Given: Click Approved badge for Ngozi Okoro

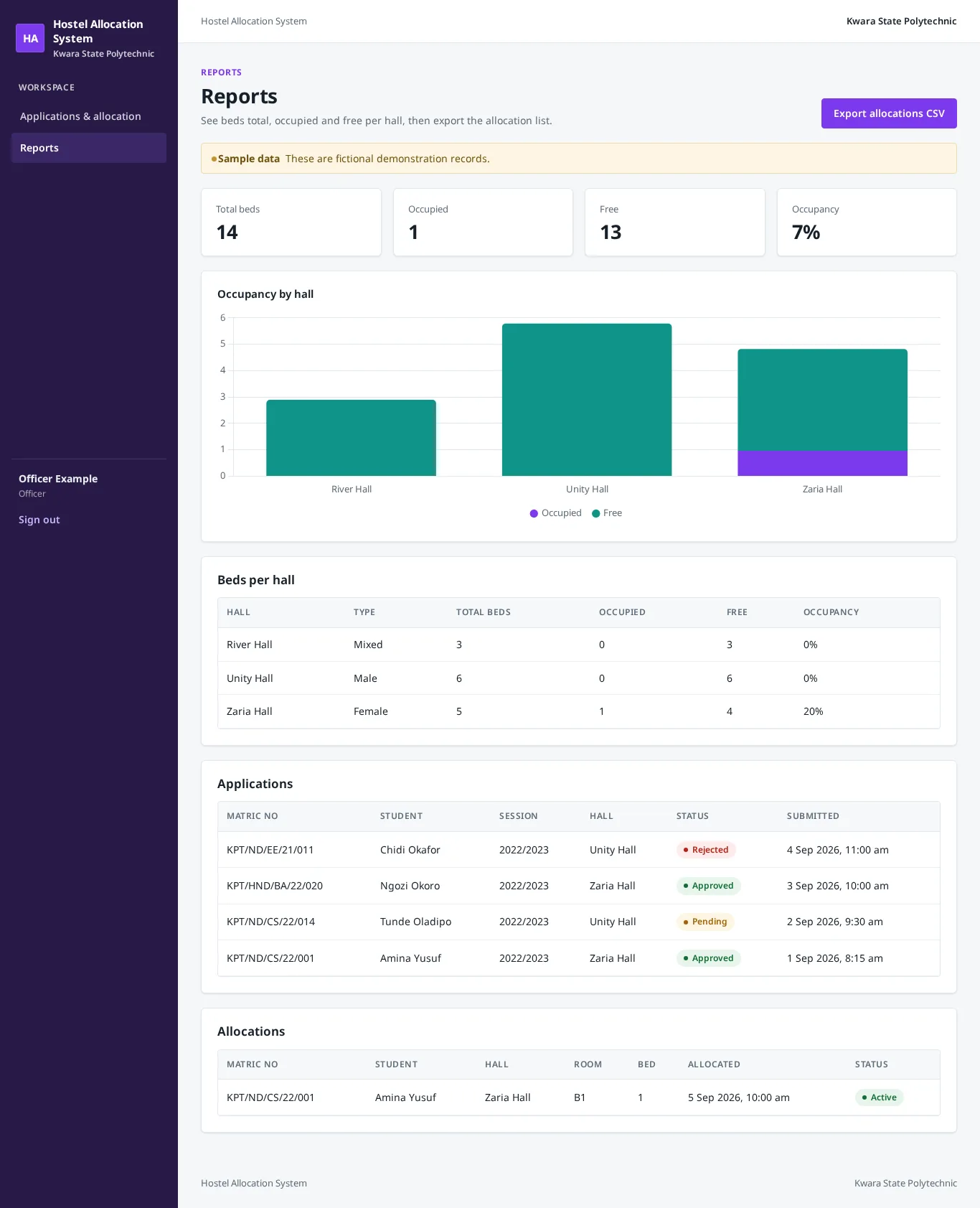Looking at the screenshot, I should (x=709, y=886).
